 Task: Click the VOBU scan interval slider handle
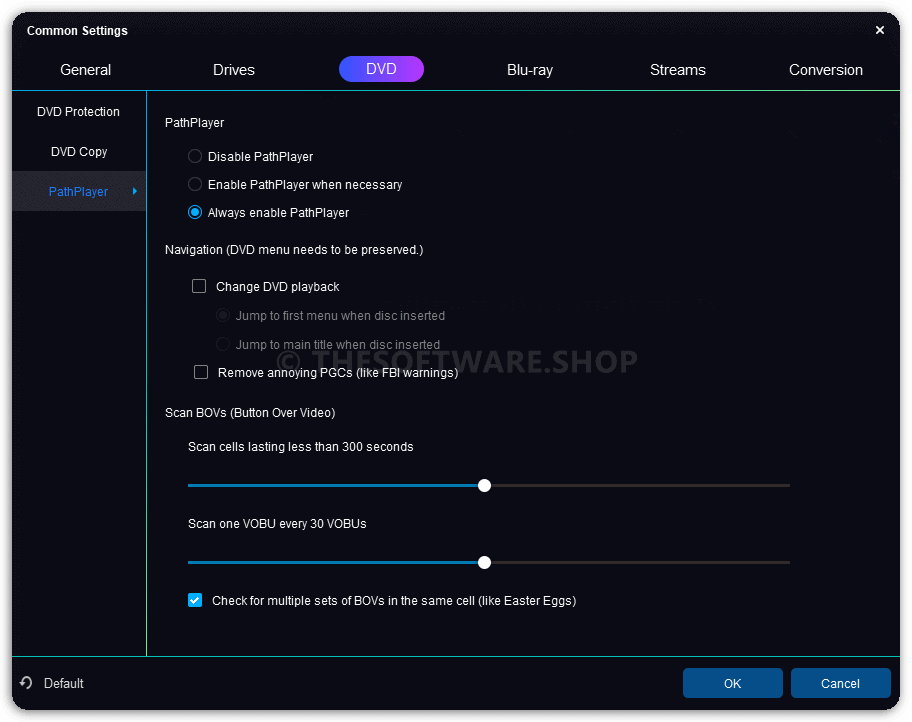point(484,562)
